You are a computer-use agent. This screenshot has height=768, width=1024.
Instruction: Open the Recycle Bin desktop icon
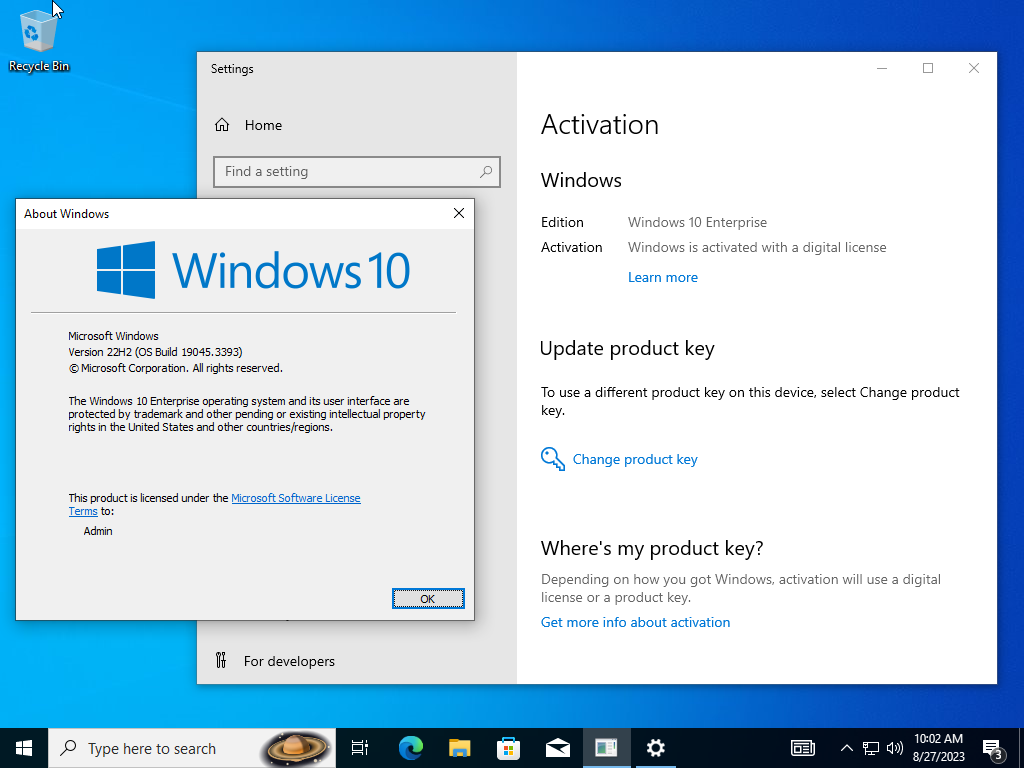(39, 40)
